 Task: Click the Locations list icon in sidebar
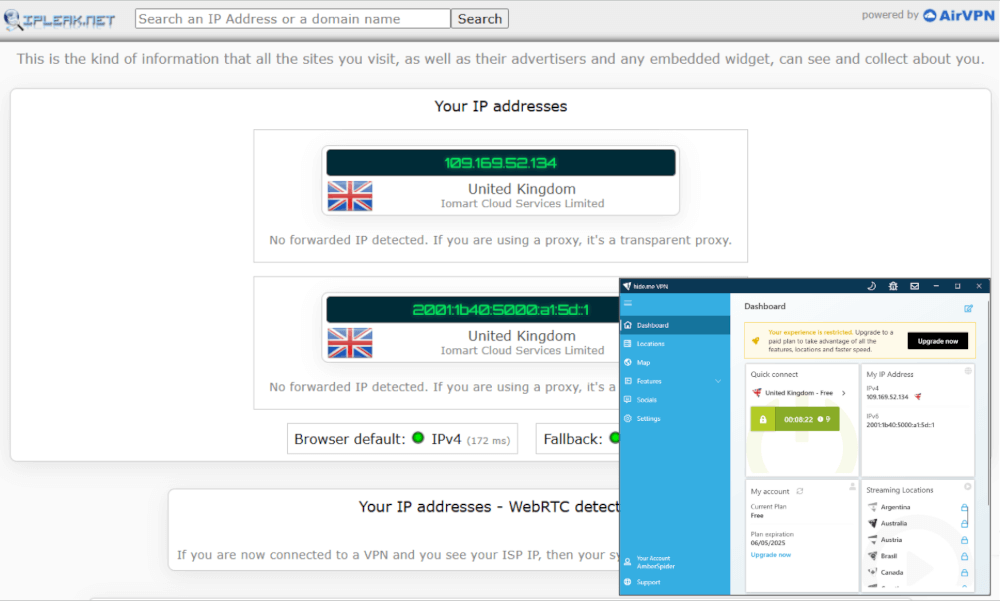pos(628,344)
